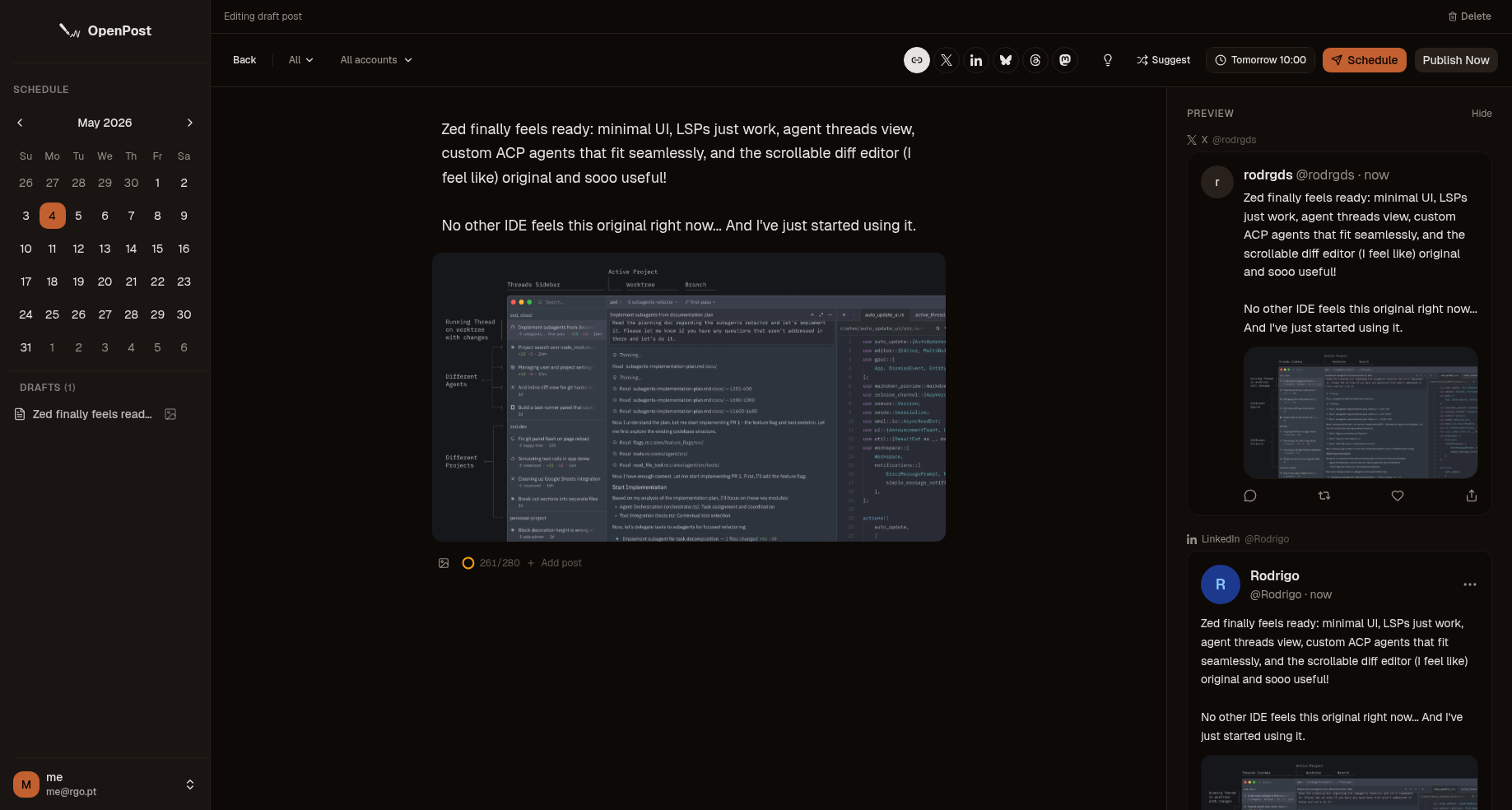Open the attached Zed screenshot in editor
Image resolution: width=1512 pixels, height=810 pixels.
point(689,398)
